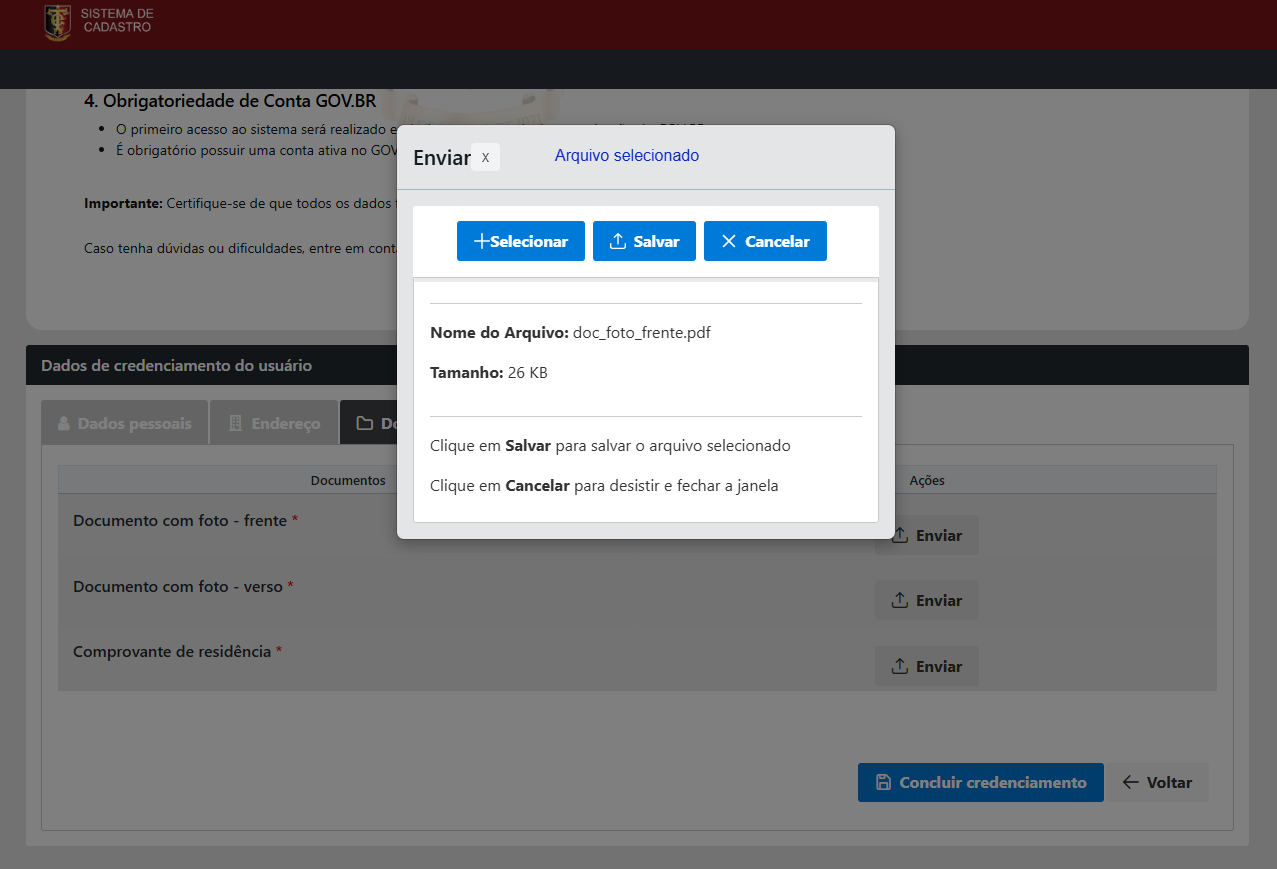Click the 'Clique em Cancelar' instruction text
The width and height of the screenshot is (1277, 869).
pyautogui.click(x=604, y=486)
